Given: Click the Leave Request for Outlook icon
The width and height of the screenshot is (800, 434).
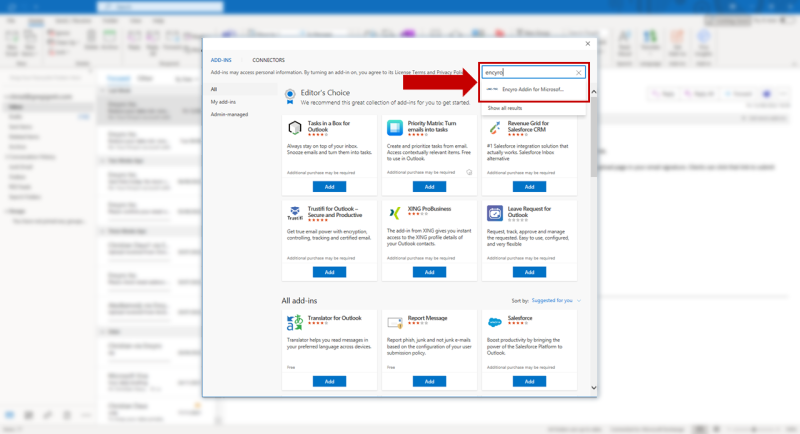Looking at the screenshot, I should pyautogui.click(x=494, y=213).
